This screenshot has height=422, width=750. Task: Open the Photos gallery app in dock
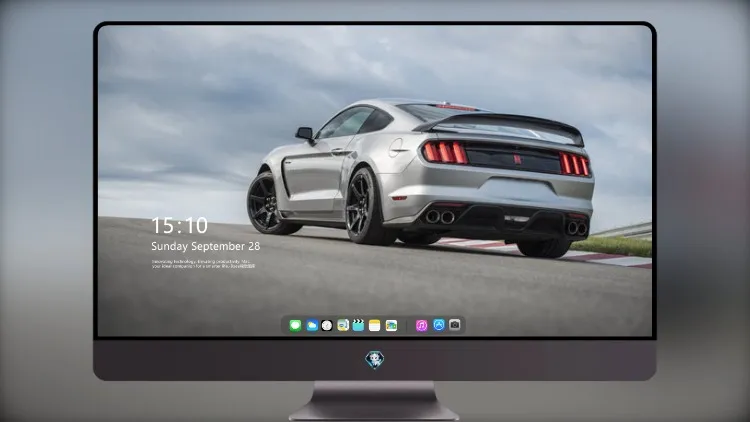coord(391,325)
